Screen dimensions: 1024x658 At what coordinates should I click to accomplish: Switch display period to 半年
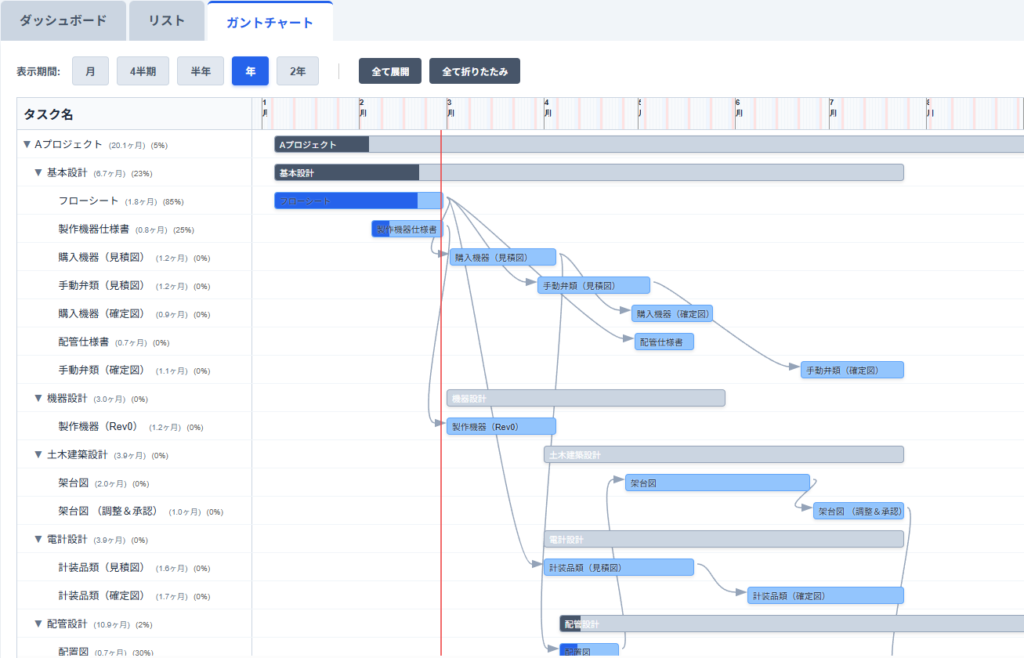(200, 72)
